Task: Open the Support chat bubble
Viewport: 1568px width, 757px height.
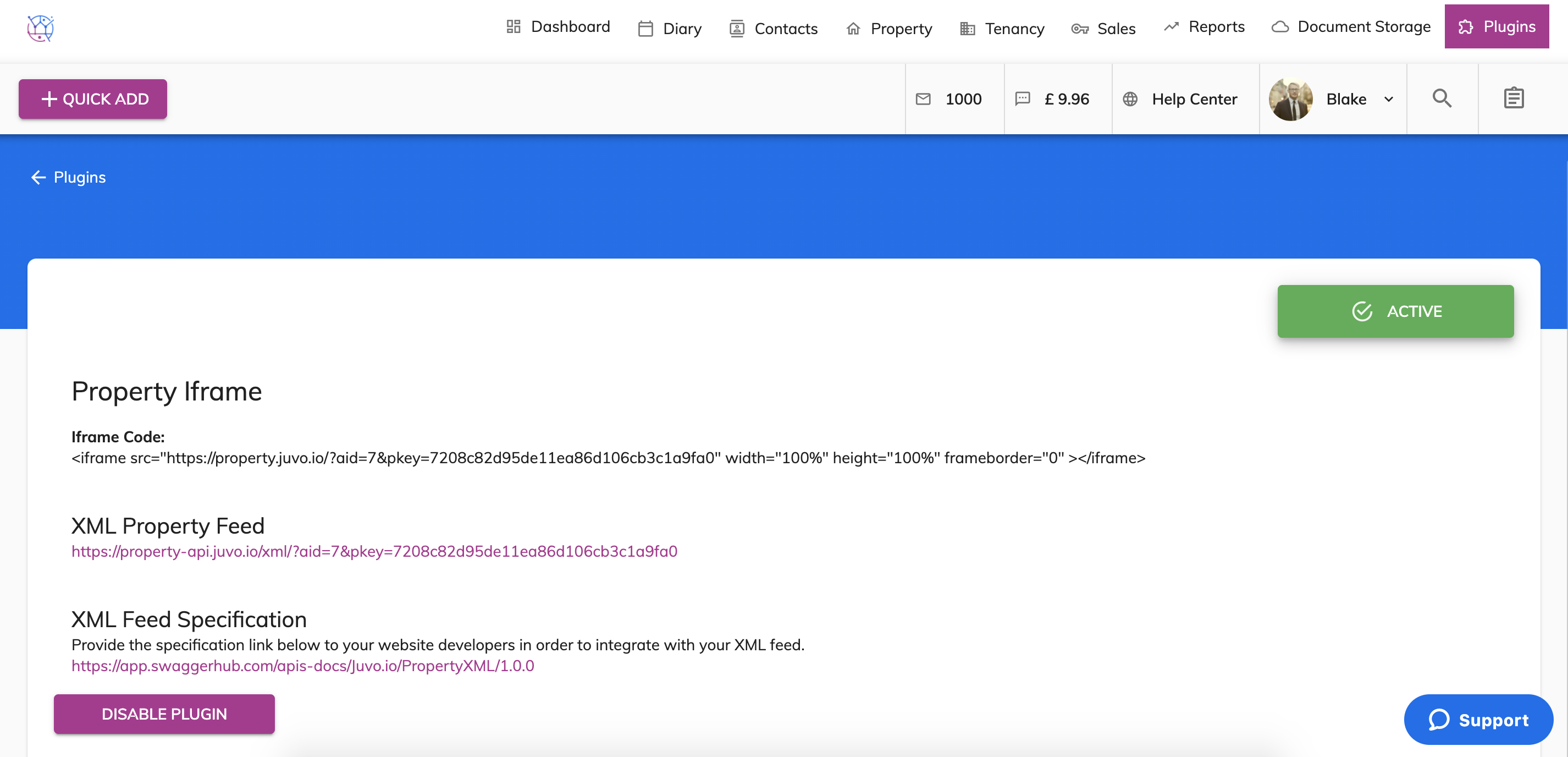Action: point(1478,719)
